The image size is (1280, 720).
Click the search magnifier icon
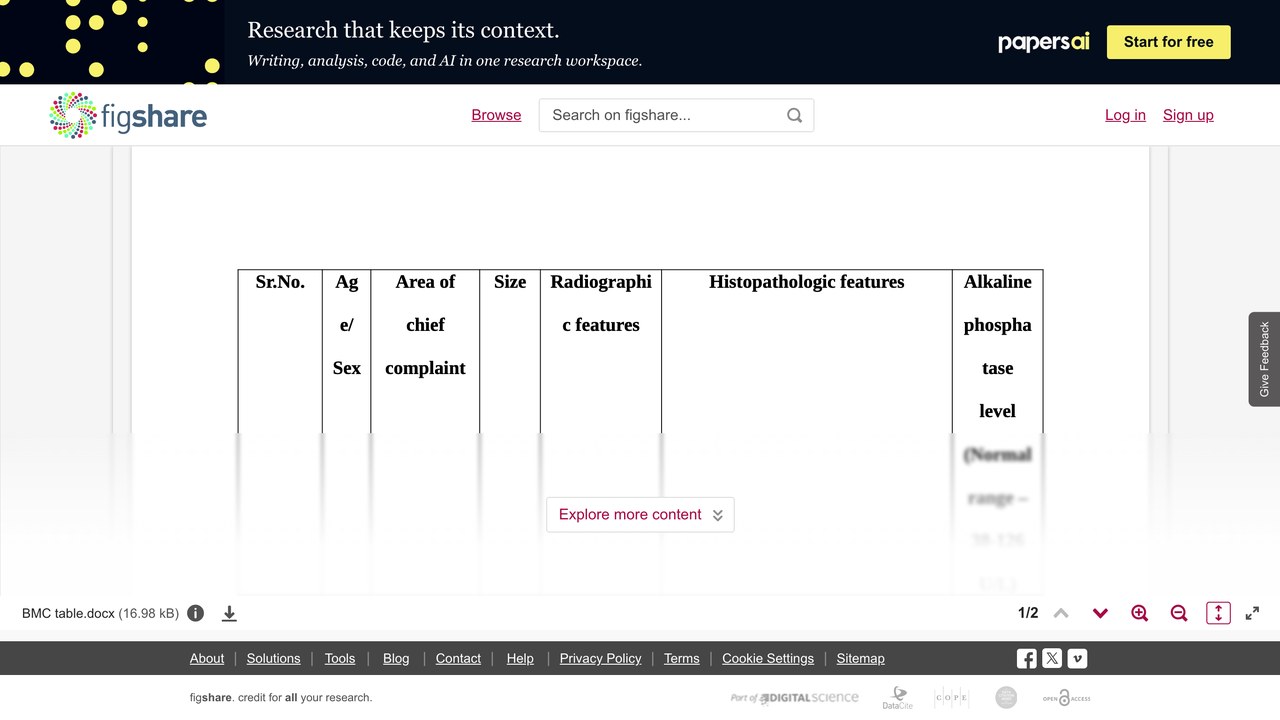point(794,115)
